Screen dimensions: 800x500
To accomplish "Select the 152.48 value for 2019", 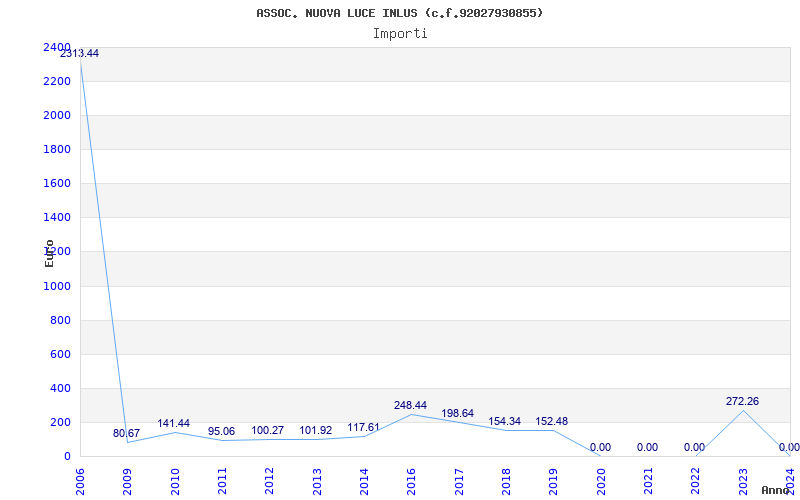I will tap(552, 421).
